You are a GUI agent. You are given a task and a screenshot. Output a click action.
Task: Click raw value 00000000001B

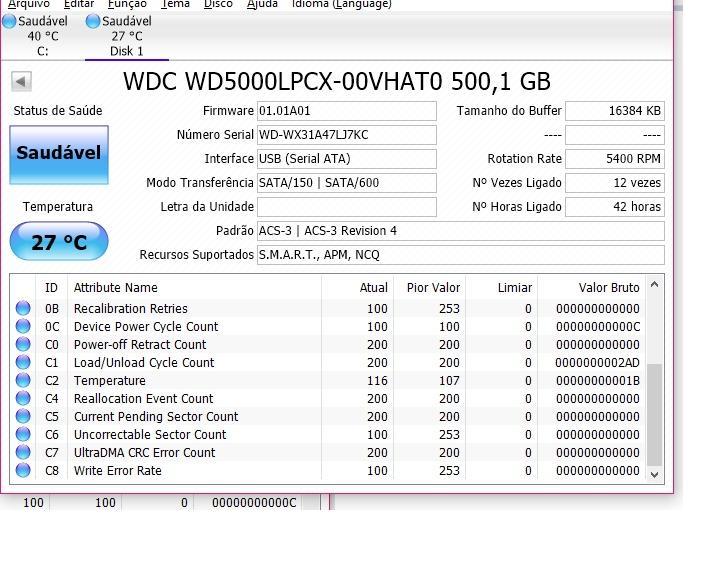[x=597, y=381]
